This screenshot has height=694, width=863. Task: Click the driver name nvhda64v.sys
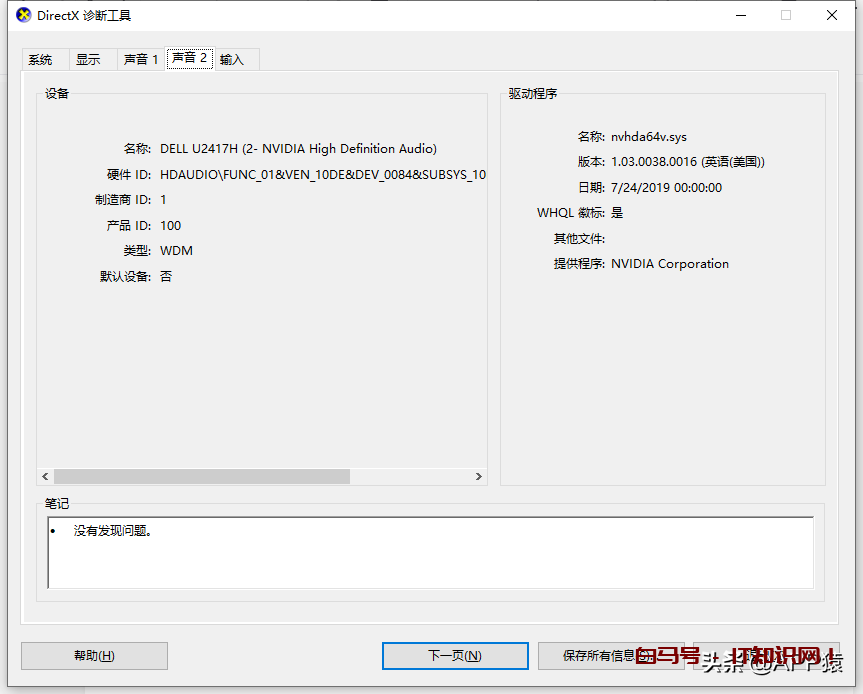(649, 137)
